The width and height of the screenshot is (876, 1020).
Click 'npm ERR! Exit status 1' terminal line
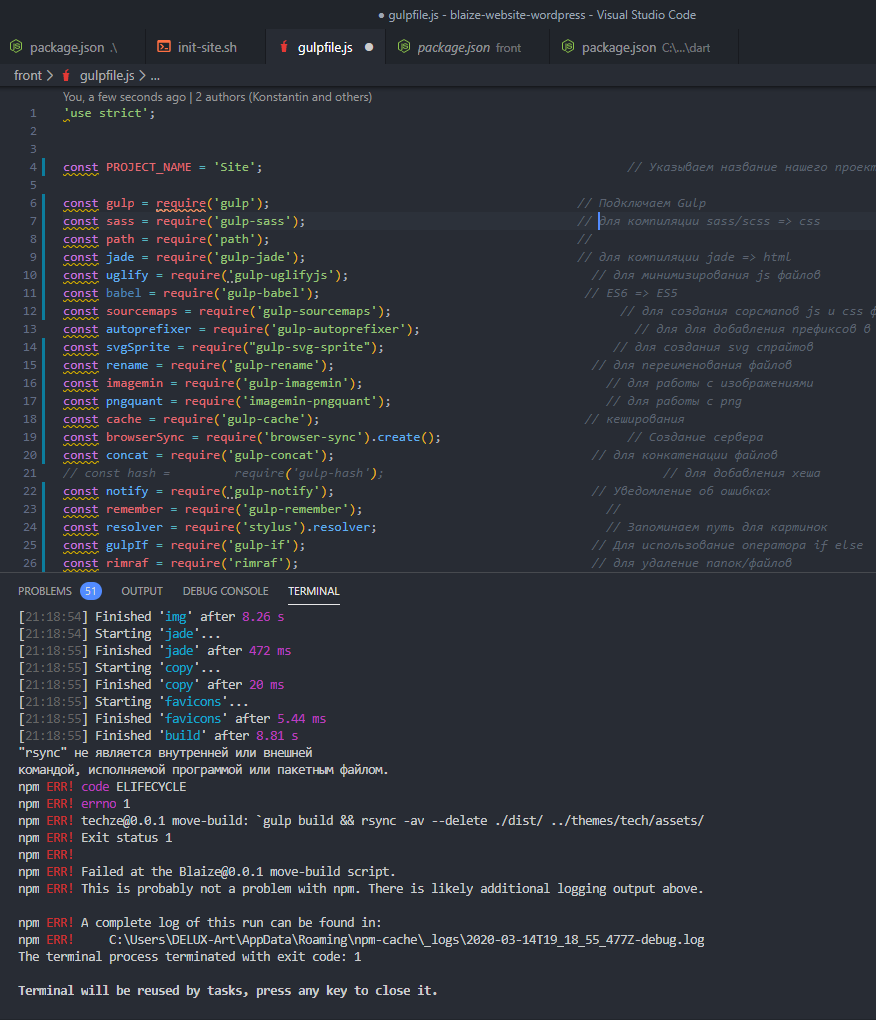(95, 837)
